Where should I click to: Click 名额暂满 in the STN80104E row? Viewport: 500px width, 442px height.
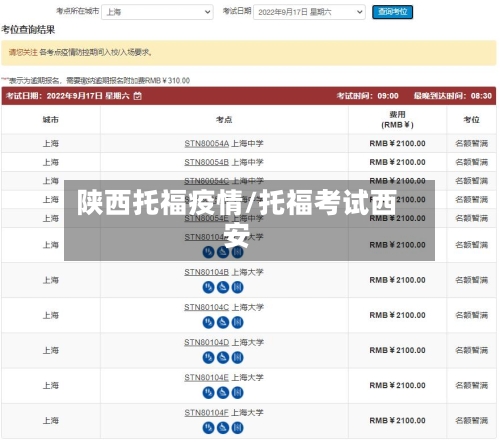471,386
